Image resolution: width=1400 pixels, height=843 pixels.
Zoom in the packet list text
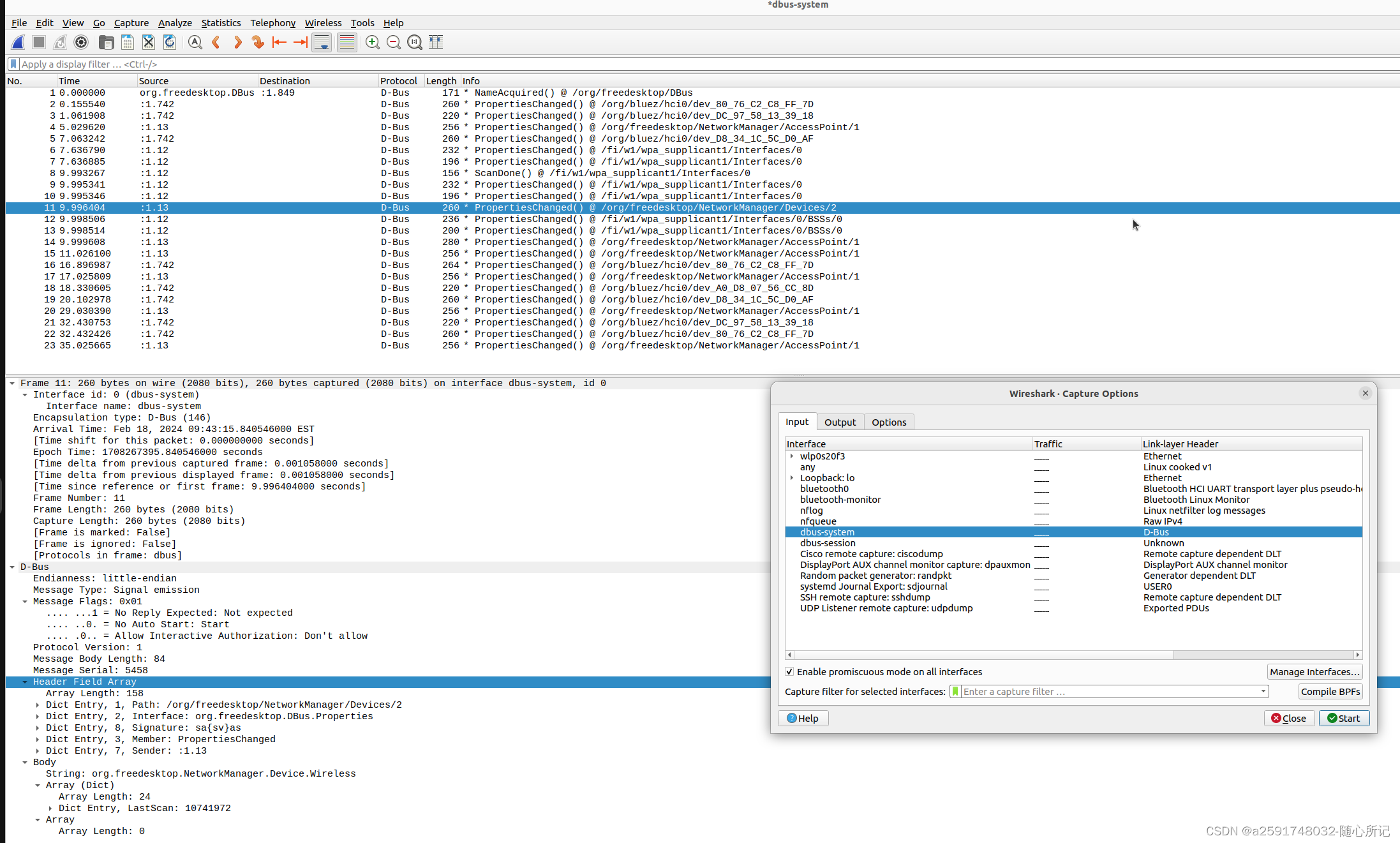[x=373, y=42]
